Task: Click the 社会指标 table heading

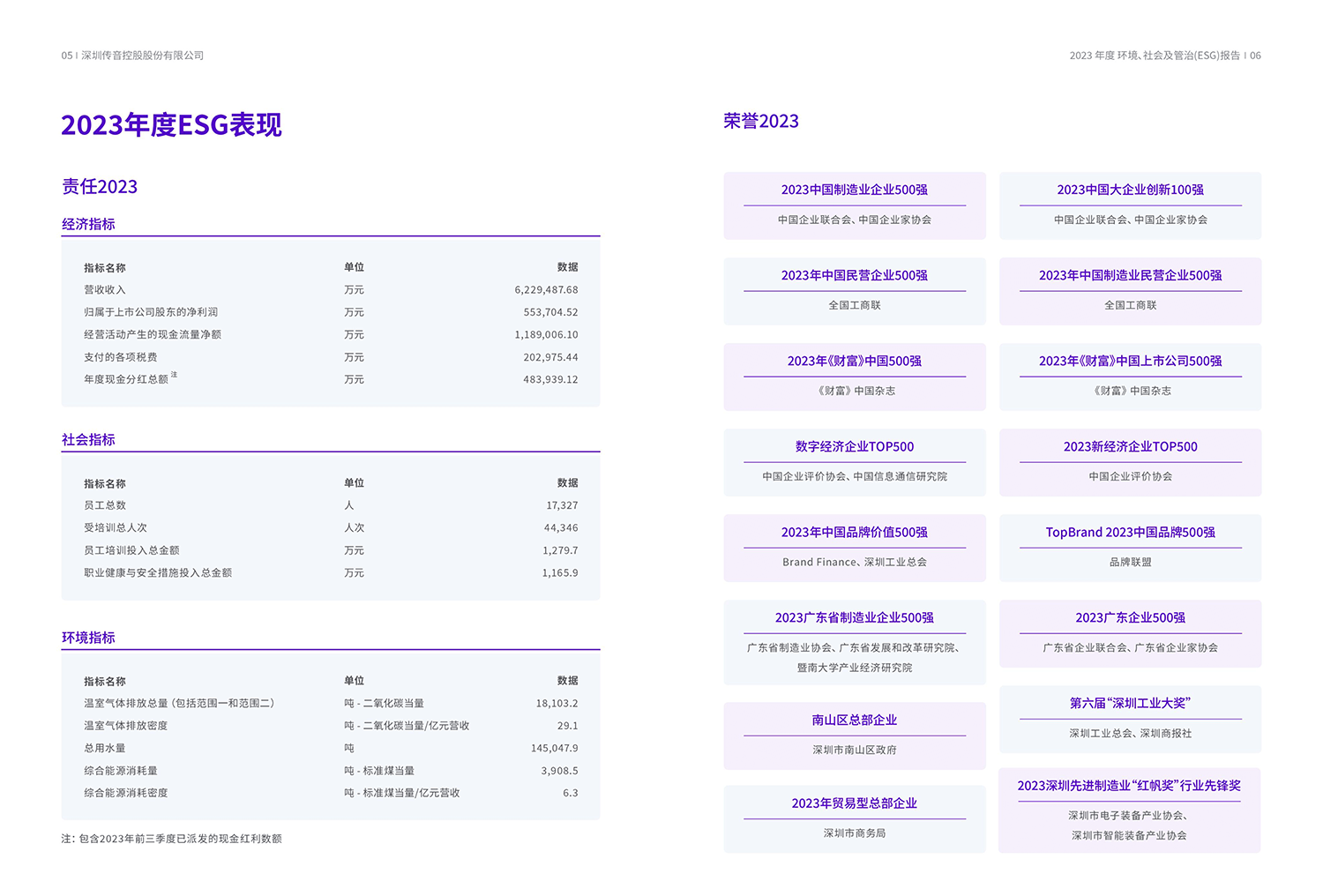Action: (88, 439)
